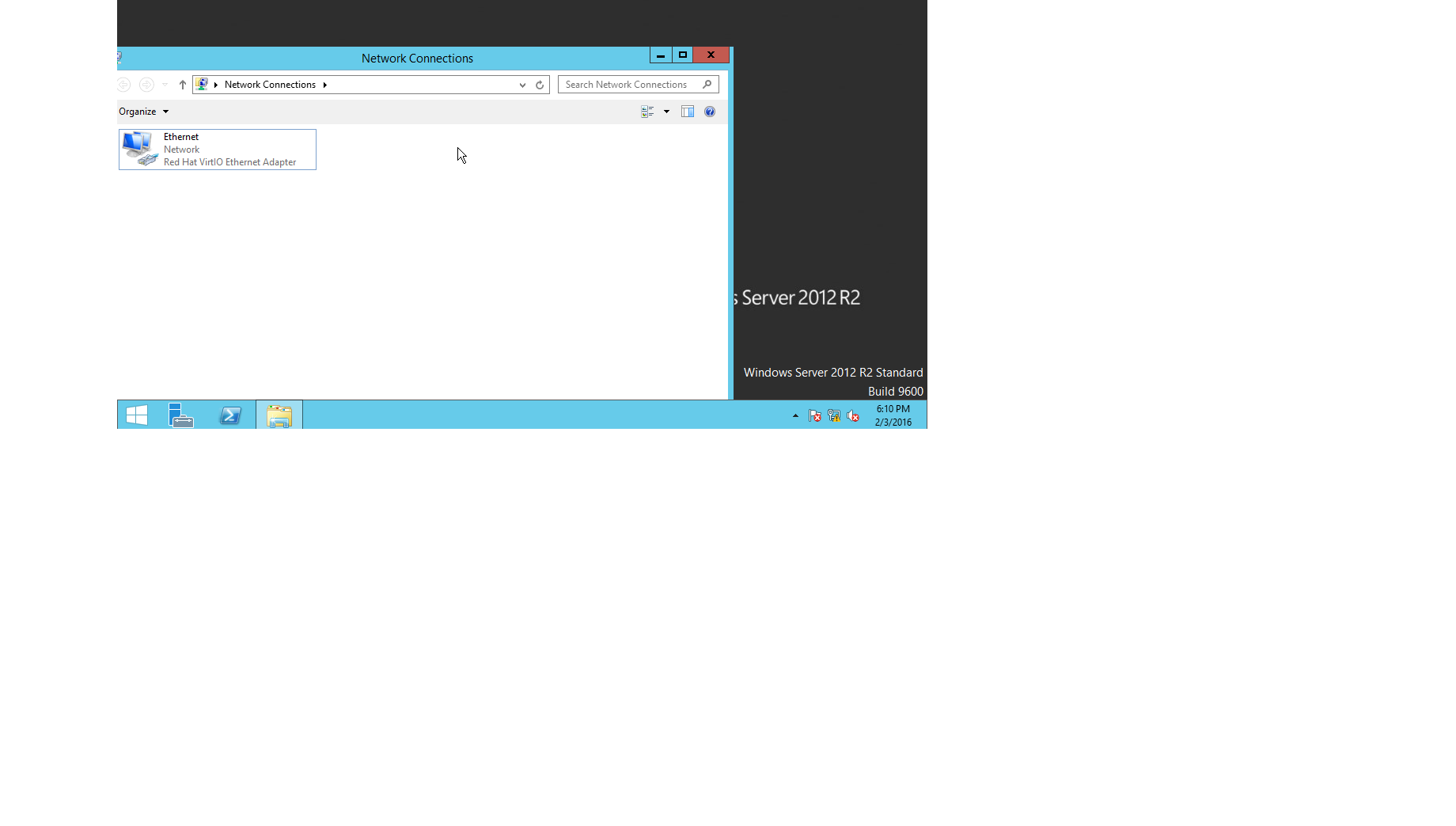
Task: Open File Explorer taskbar icon
Action: point(279,415)
